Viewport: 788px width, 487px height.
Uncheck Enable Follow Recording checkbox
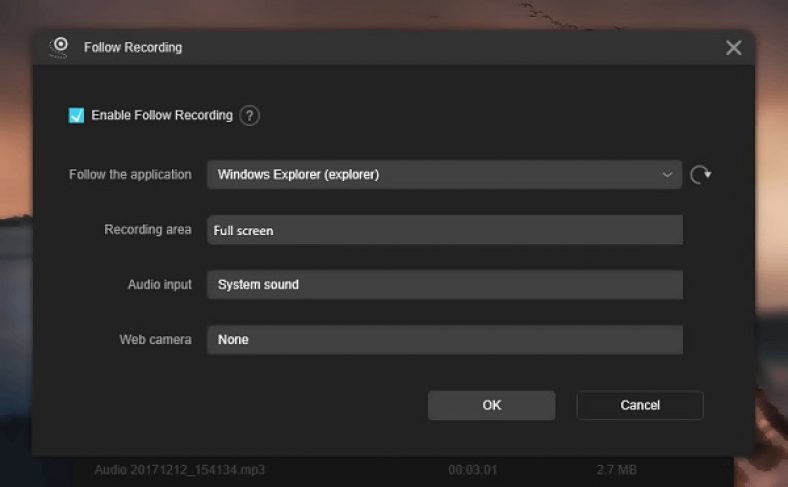click(76, 115)
